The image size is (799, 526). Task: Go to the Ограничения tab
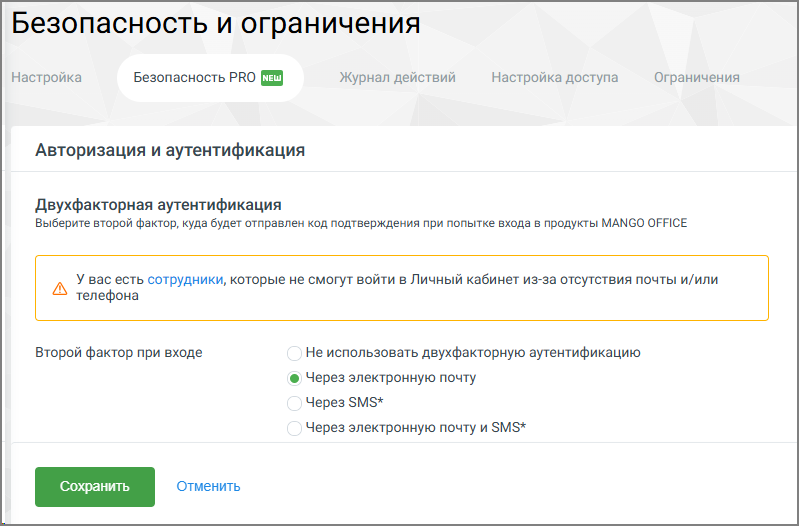(x=697, y=77)
